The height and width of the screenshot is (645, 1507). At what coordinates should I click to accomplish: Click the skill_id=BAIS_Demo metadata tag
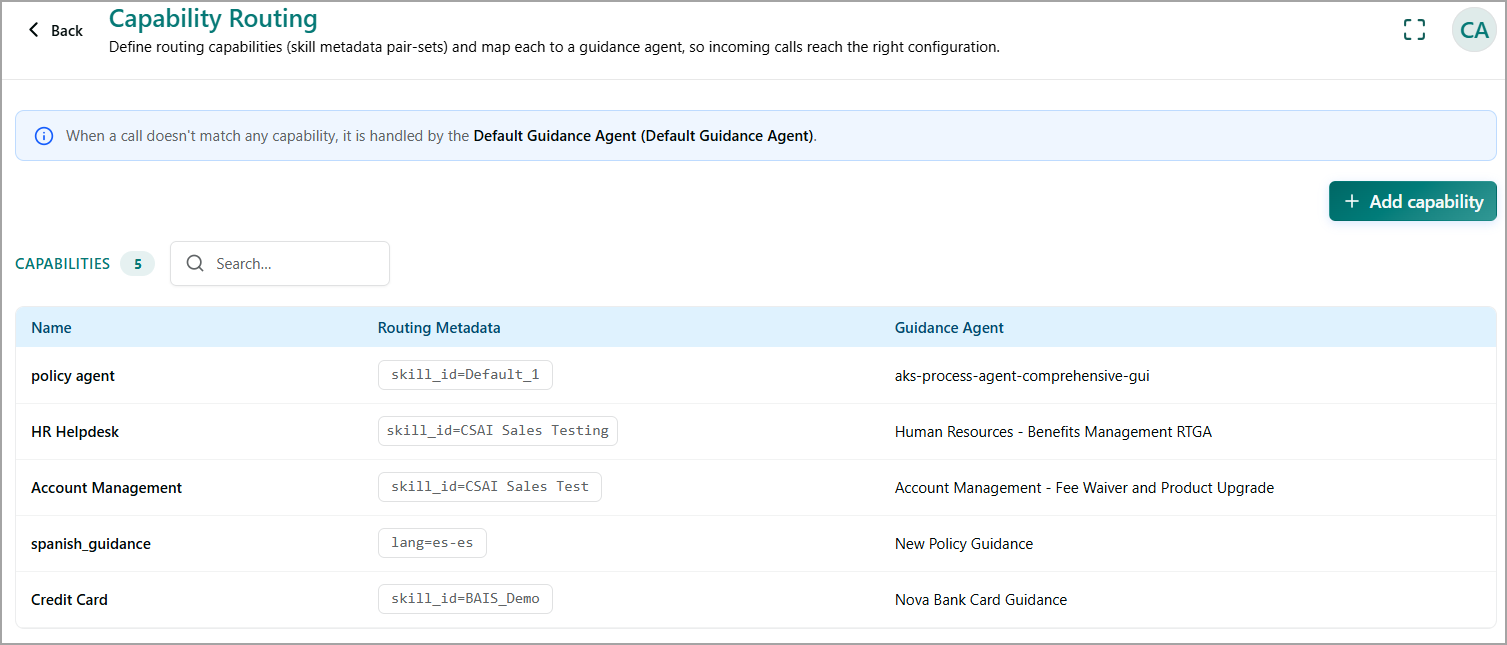tap(465, 599)
